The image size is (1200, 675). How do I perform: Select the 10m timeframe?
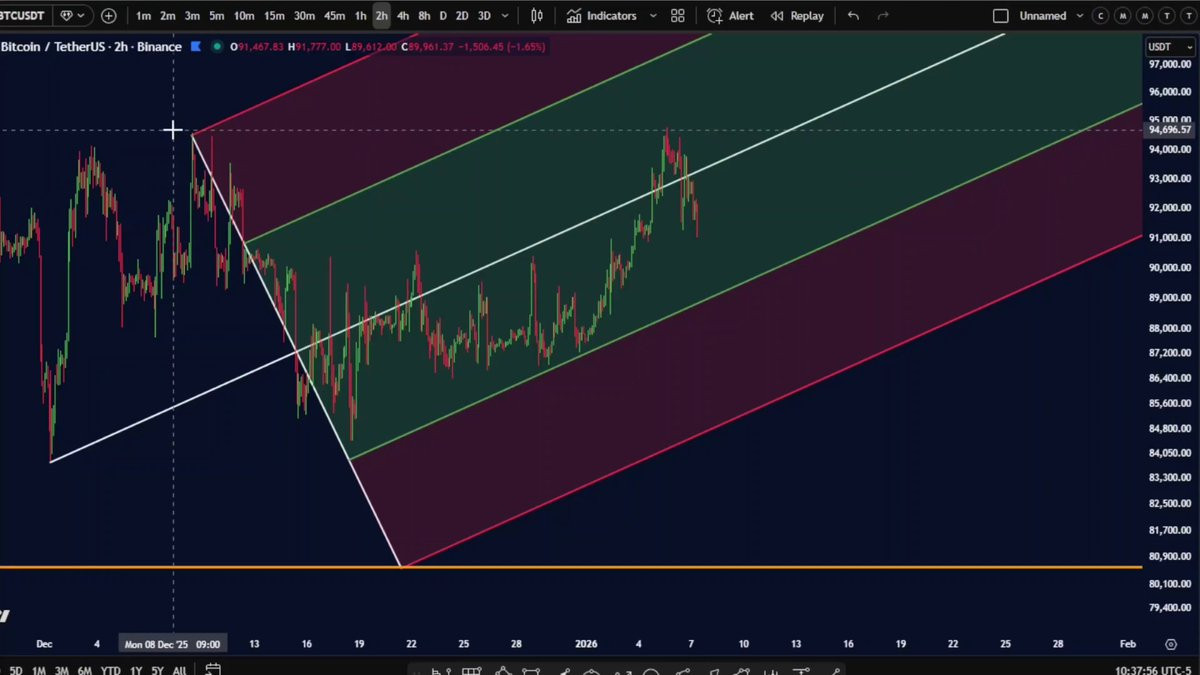coord(243,16)
